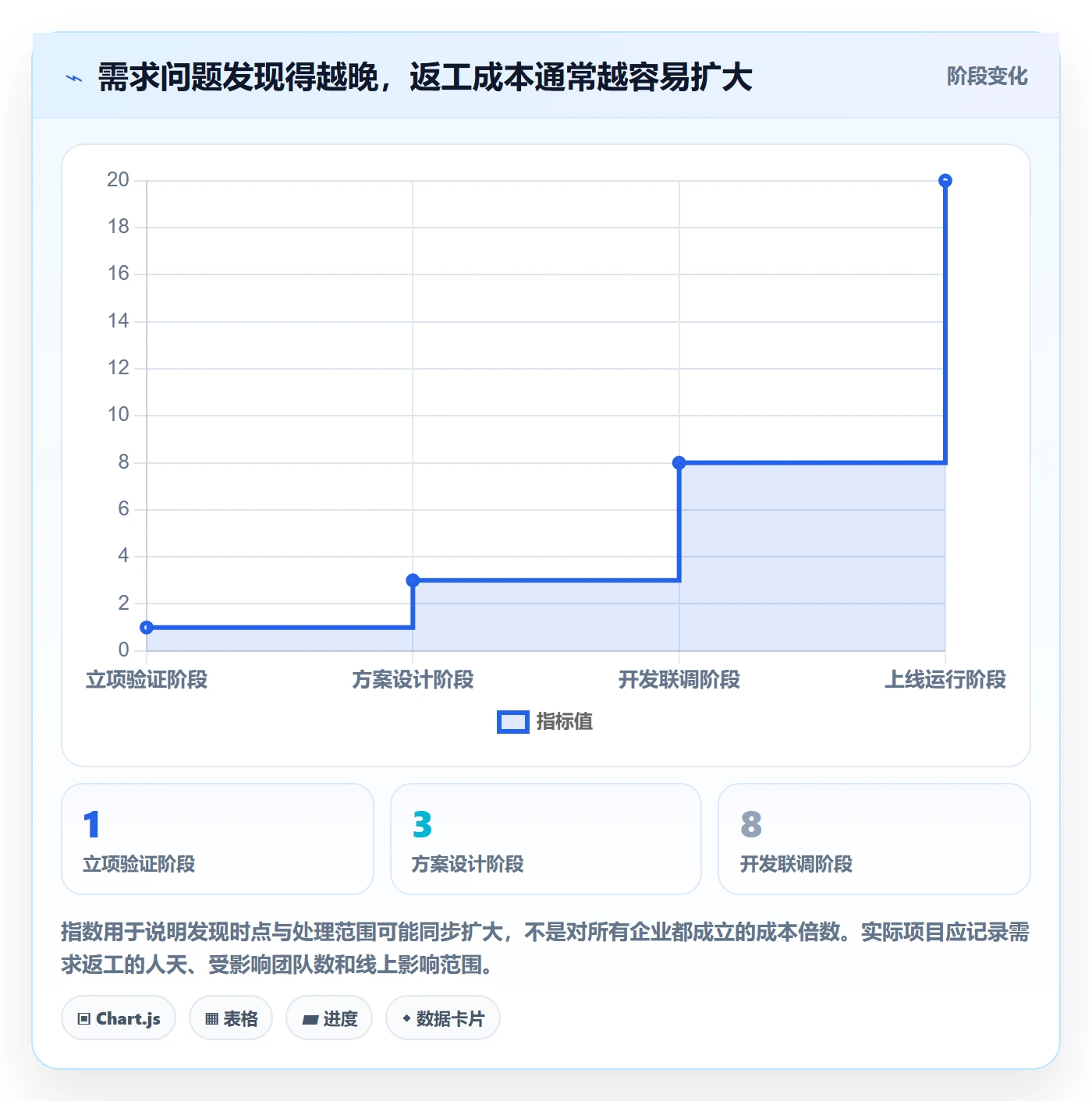Click the 方案设计阶段 axis label
This screenshot has width=1092, height=1101.
coord(413,680)
